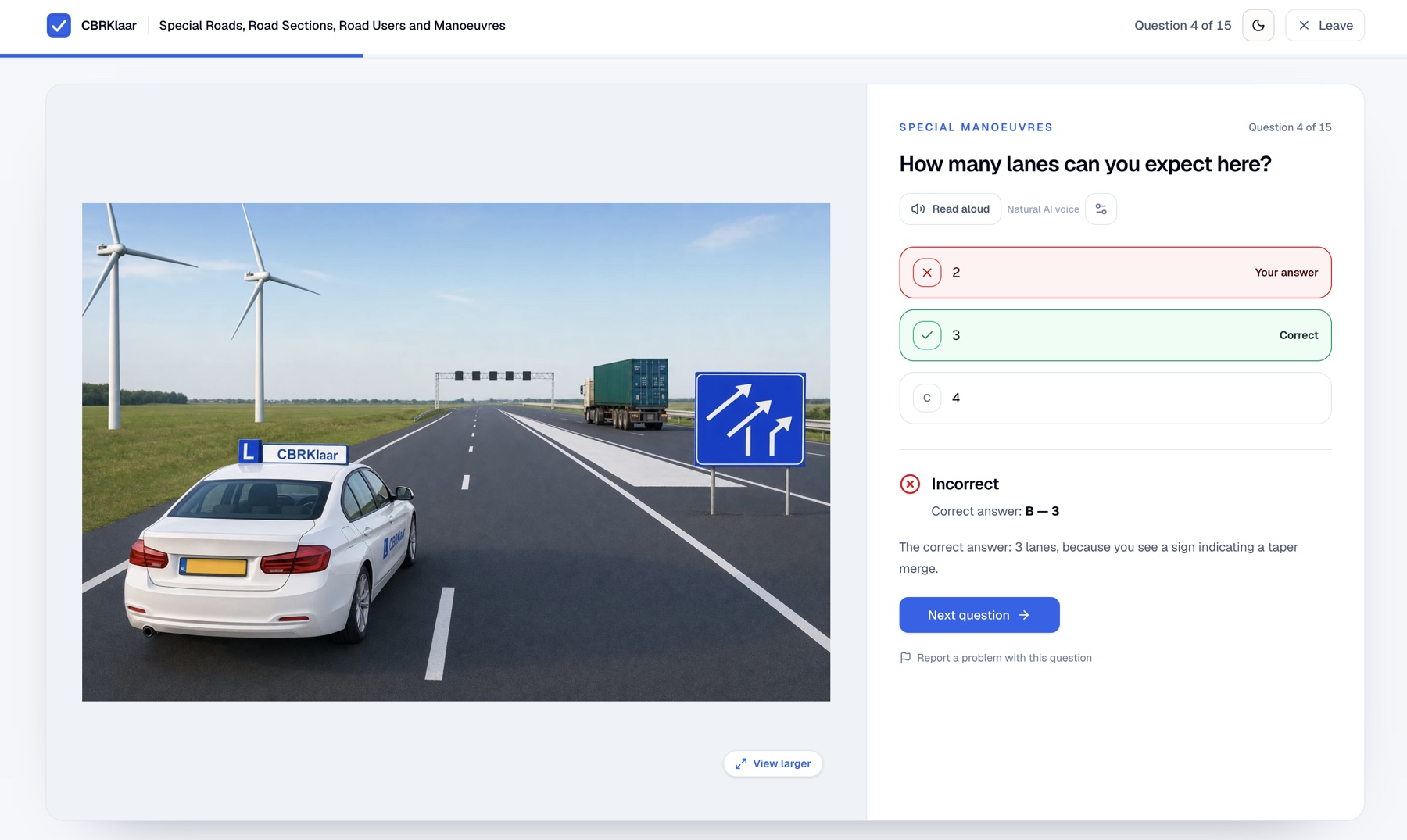This screenshot has height=840, width=1407.
Task: Toggle dark mode with the moon icon
Action: tap(1258, 26)
